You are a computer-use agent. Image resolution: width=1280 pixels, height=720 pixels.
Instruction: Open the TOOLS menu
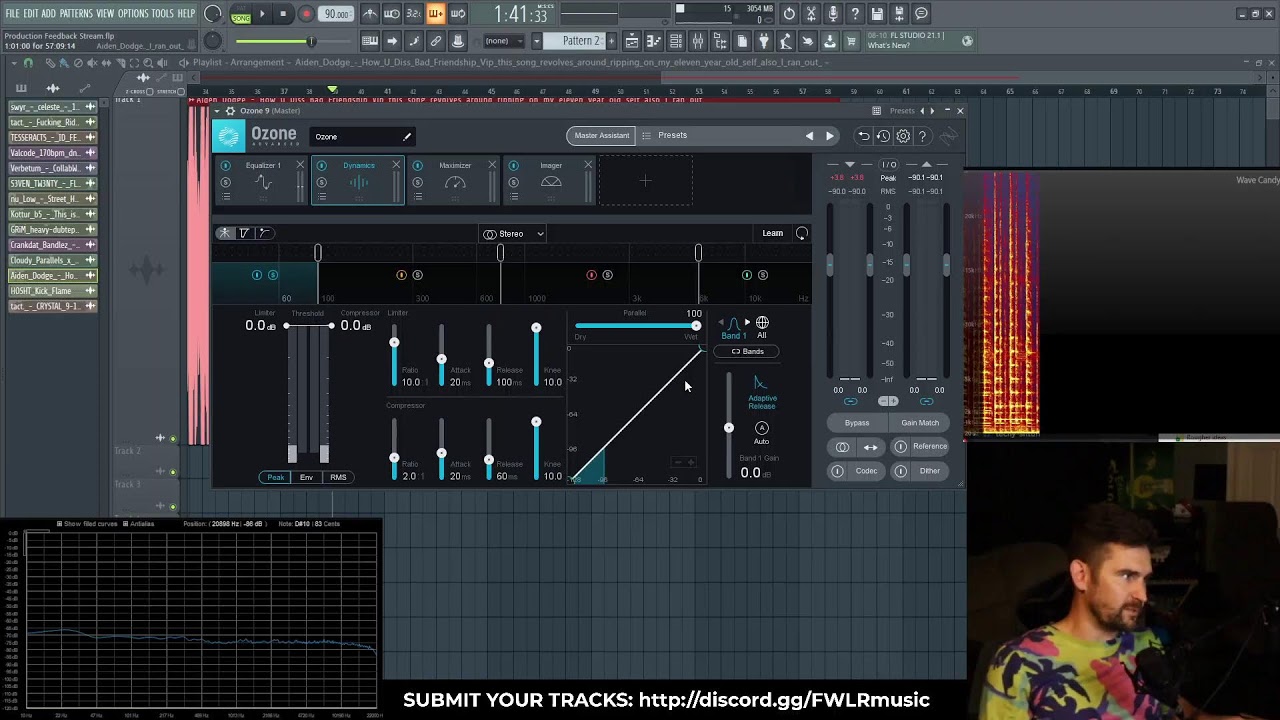(x=162, y=13)
